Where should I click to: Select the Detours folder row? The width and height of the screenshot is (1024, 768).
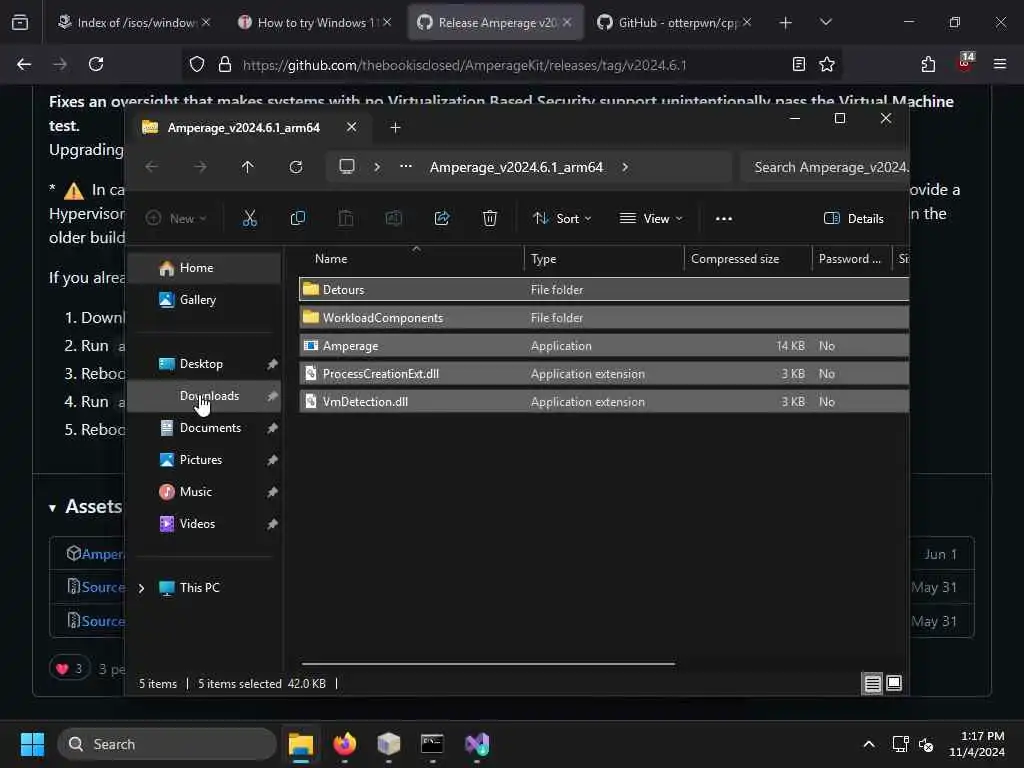603,289
